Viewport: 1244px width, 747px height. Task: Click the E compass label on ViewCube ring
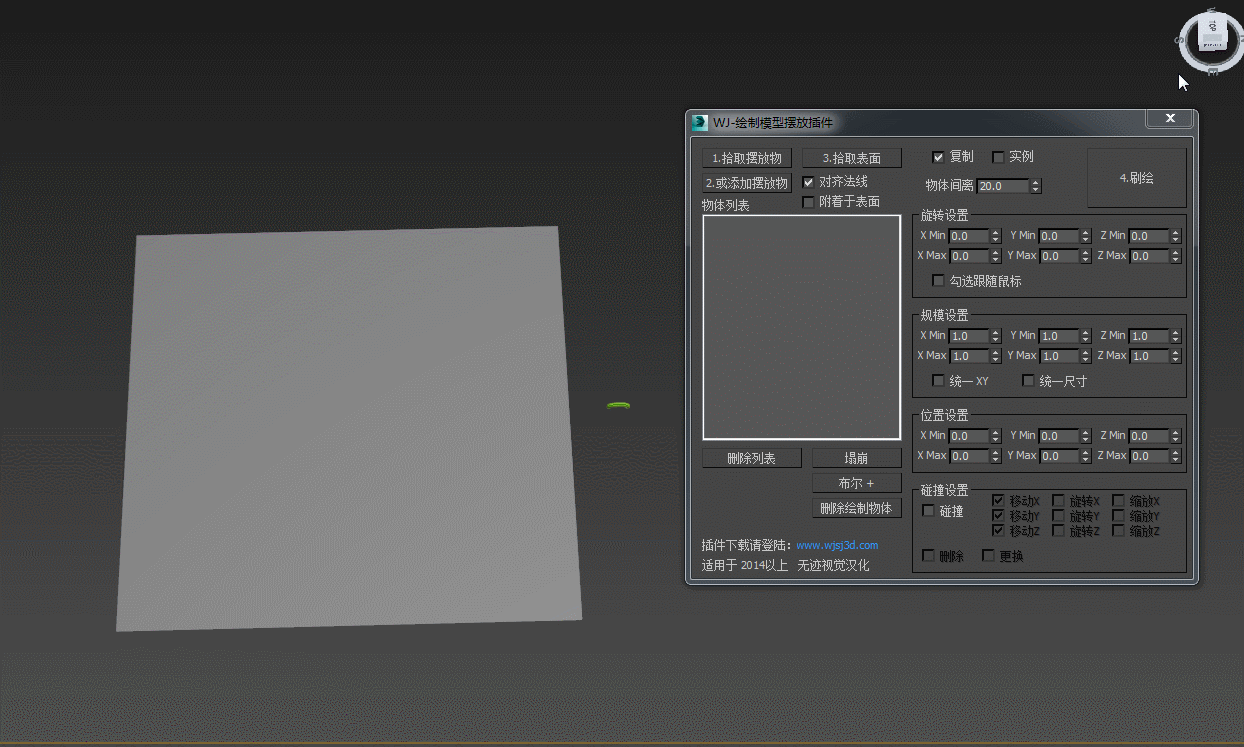click(x=1213, y=71)
